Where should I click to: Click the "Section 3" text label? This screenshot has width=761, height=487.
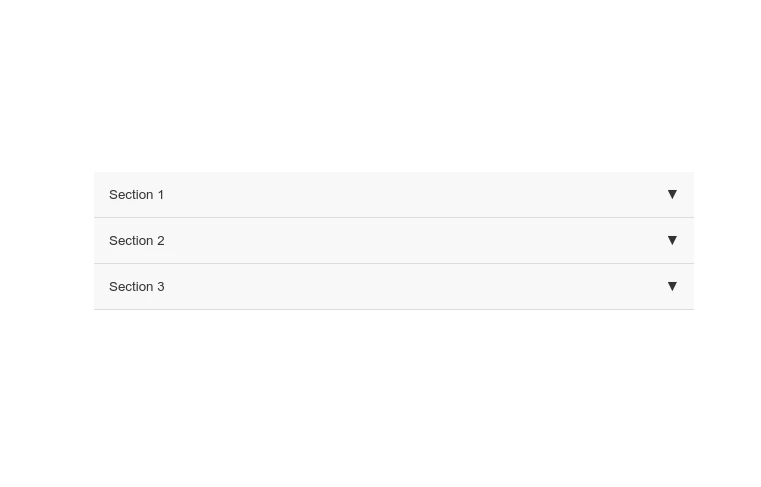tap(137, 286)
